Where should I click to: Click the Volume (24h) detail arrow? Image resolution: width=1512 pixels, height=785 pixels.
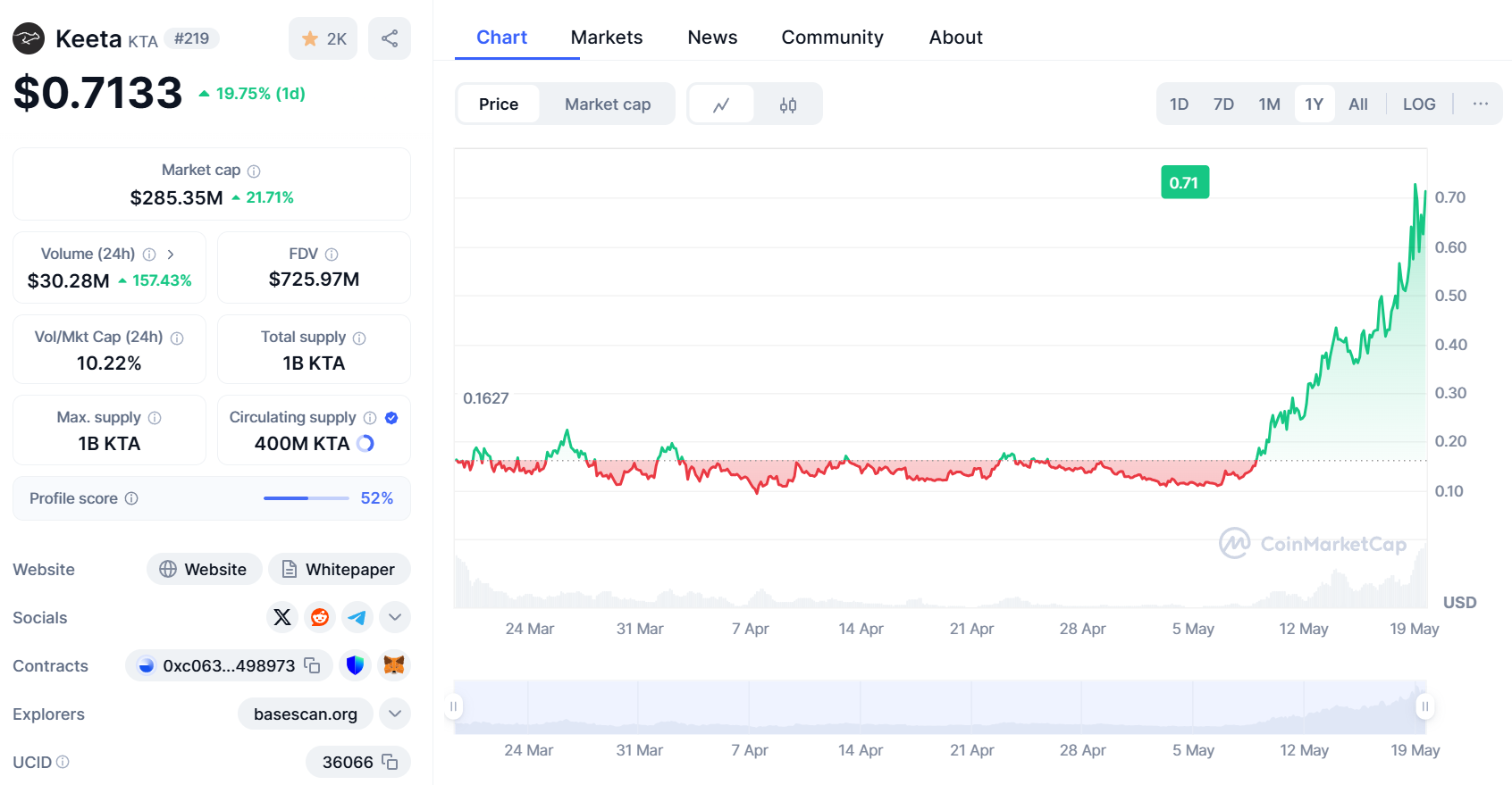171,255
